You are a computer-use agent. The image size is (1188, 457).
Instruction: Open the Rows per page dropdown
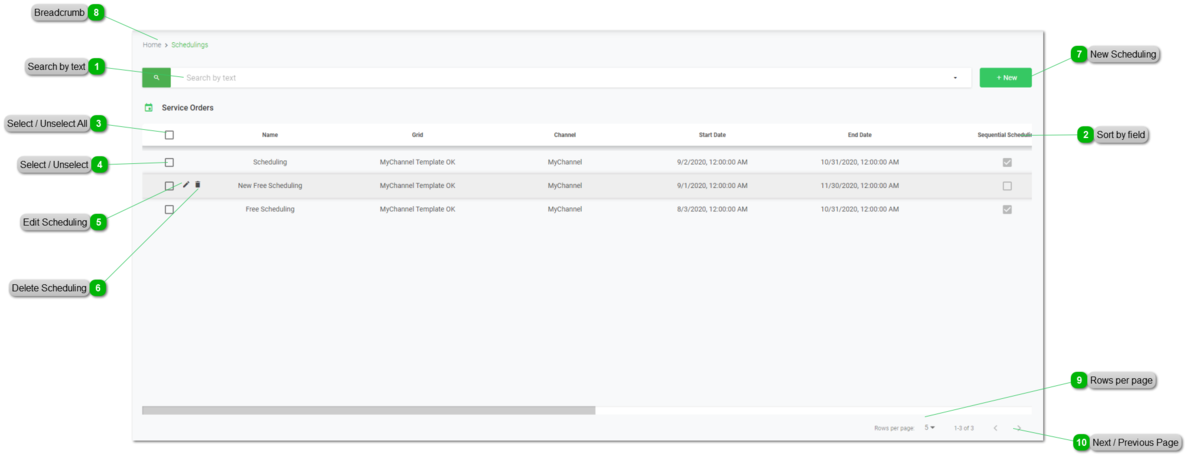click(930, 428)
